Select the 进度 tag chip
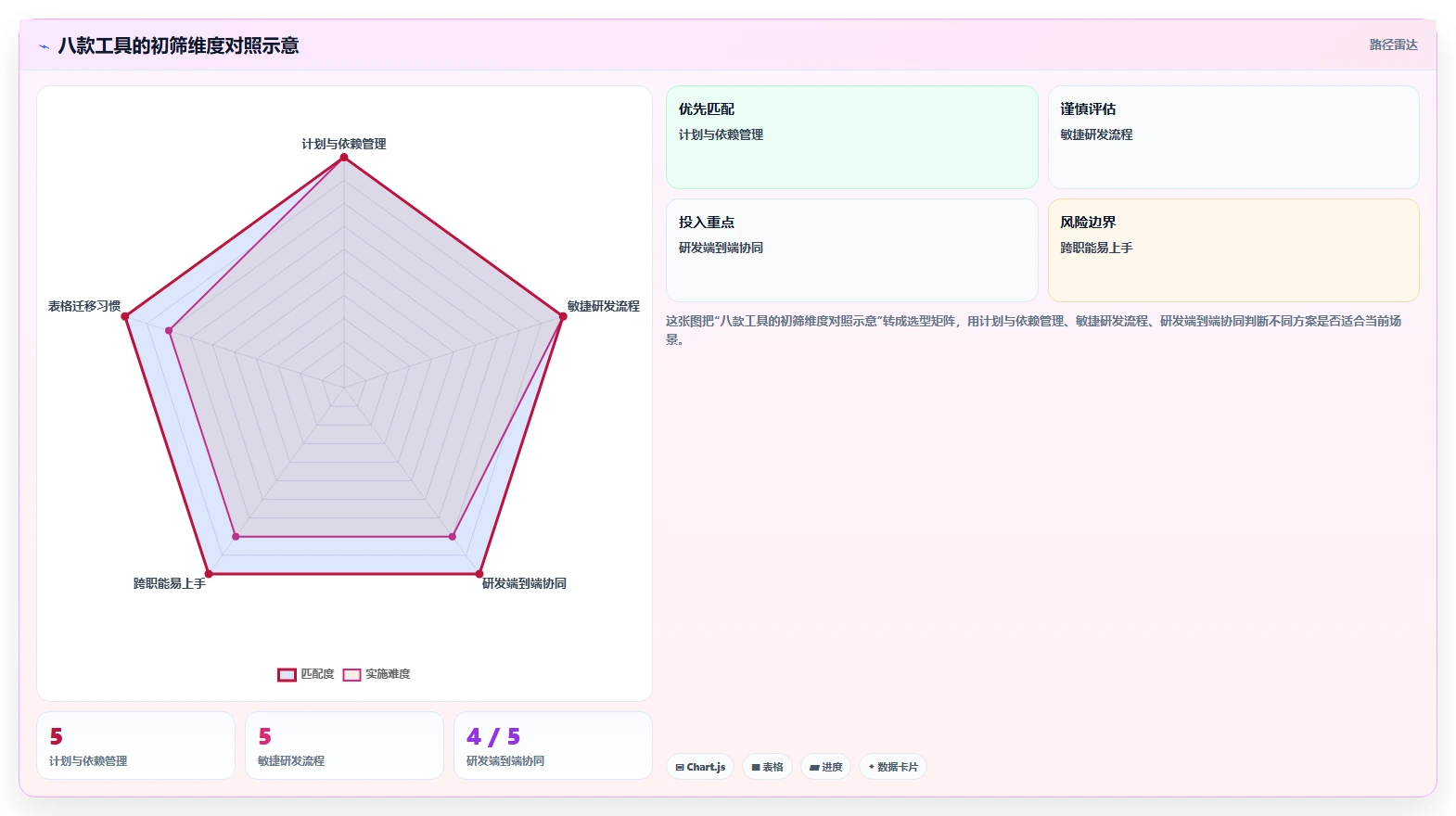 pyautogui.click(x=825, y=767)
